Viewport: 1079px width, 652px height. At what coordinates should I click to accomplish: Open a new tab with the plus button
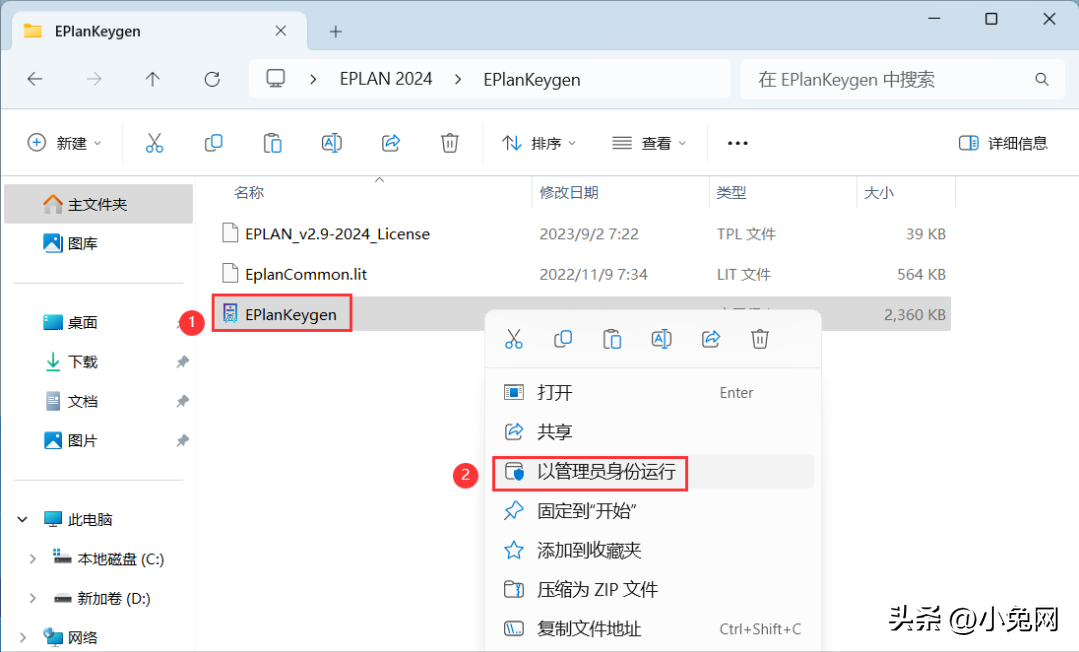click(336, 31)
